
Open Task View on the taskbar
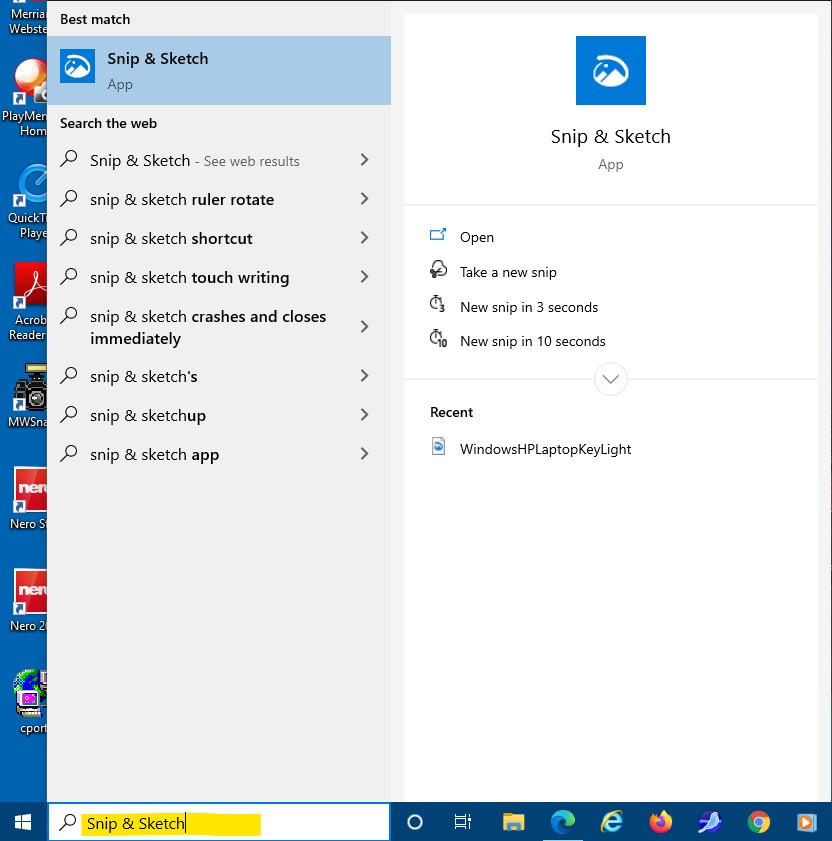click(x=462, y=822)
